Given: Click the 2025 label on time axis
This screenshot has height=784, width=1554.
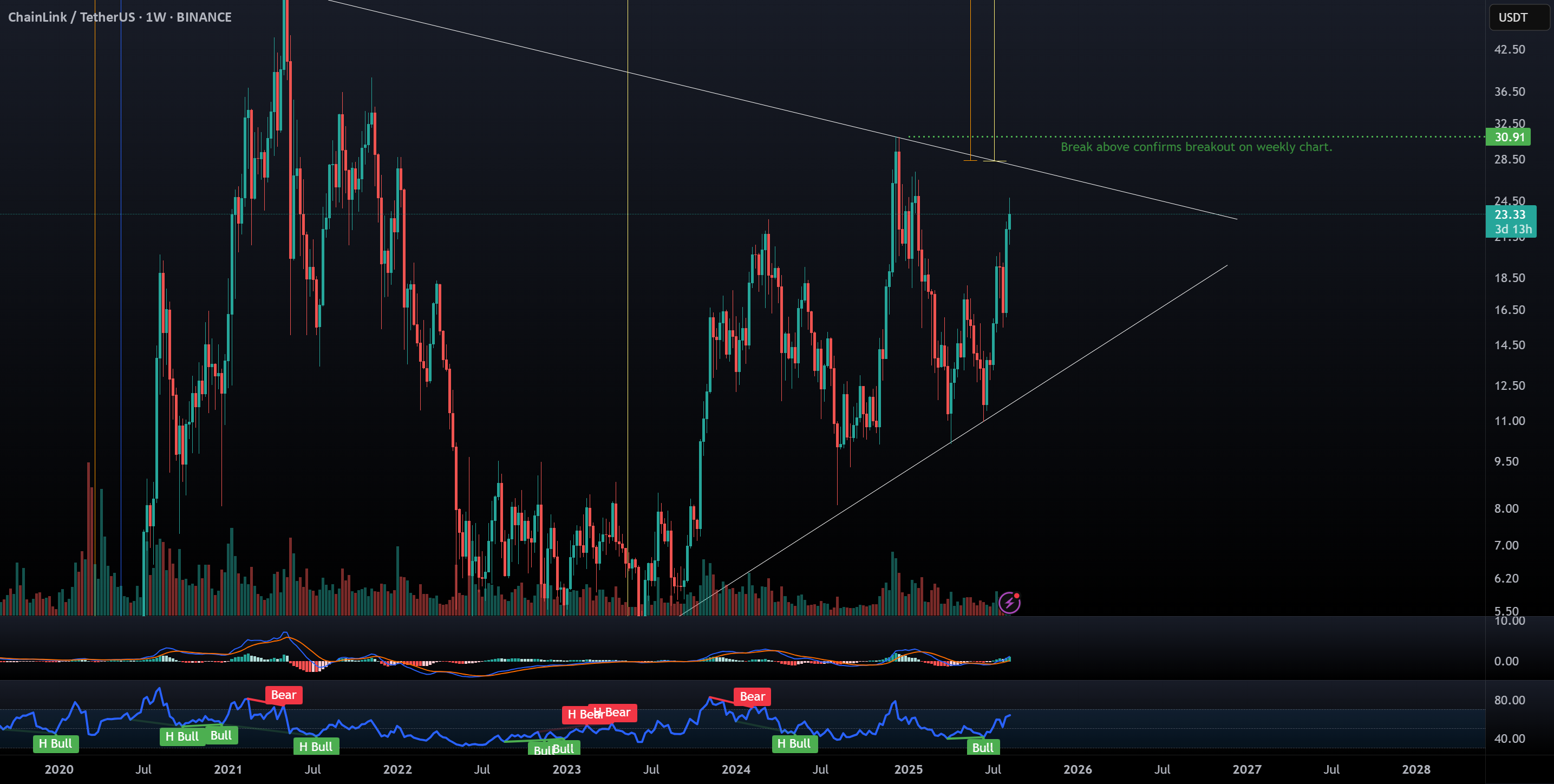Looking at the screenshot, I should coord(909,769).
